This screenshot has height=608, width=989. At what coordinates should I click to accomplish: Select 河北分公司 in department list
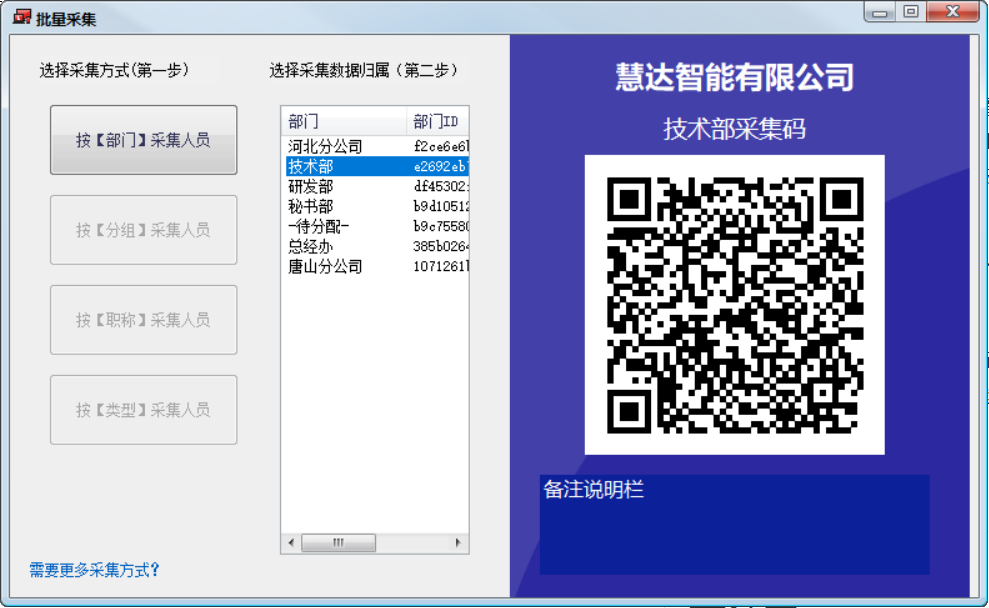325,147
